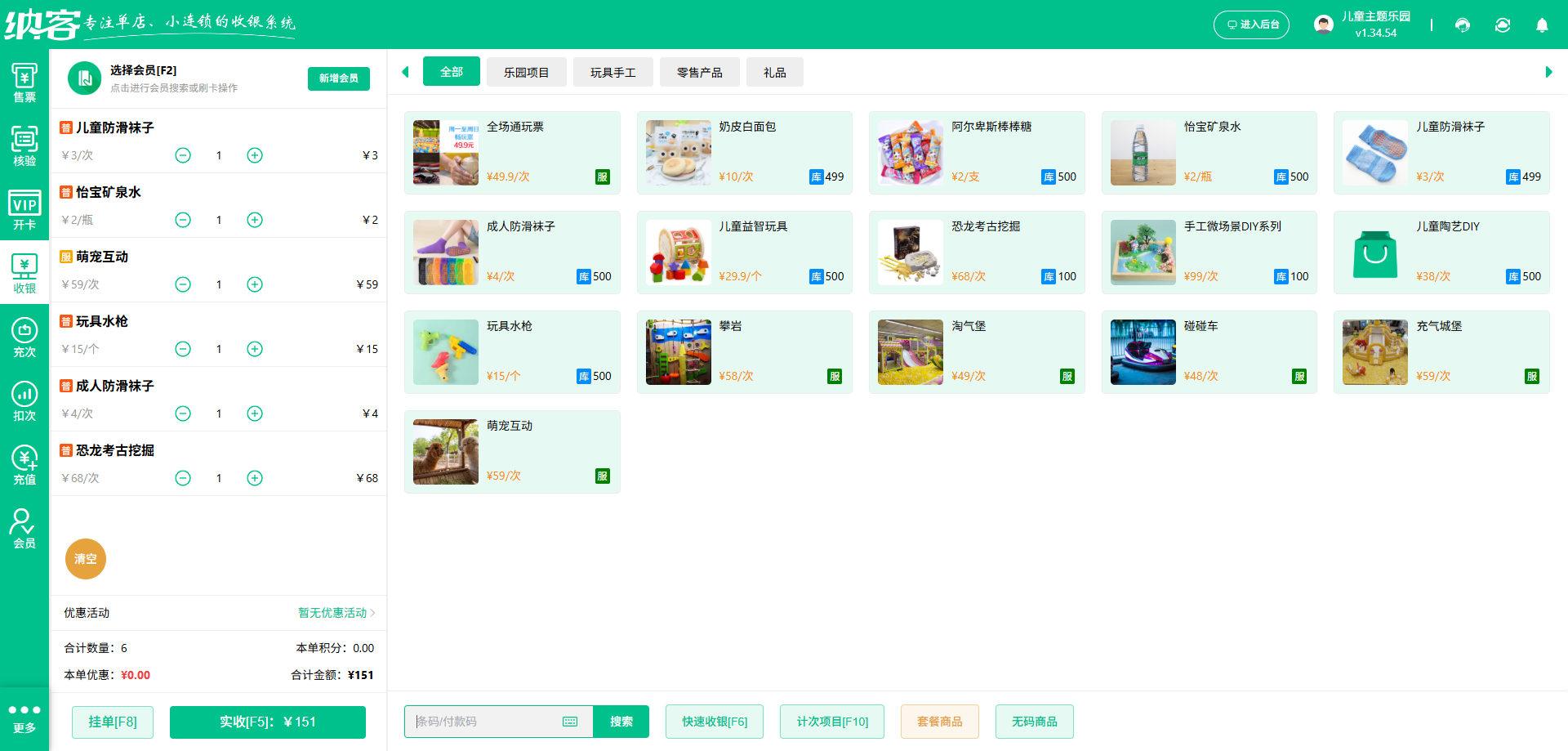This screenshot has width=1568, height=751.
Task: Add 阿尔卑斯棒棒糖 product card to cart
Action: pyautogui.click(x=977, y=153)
